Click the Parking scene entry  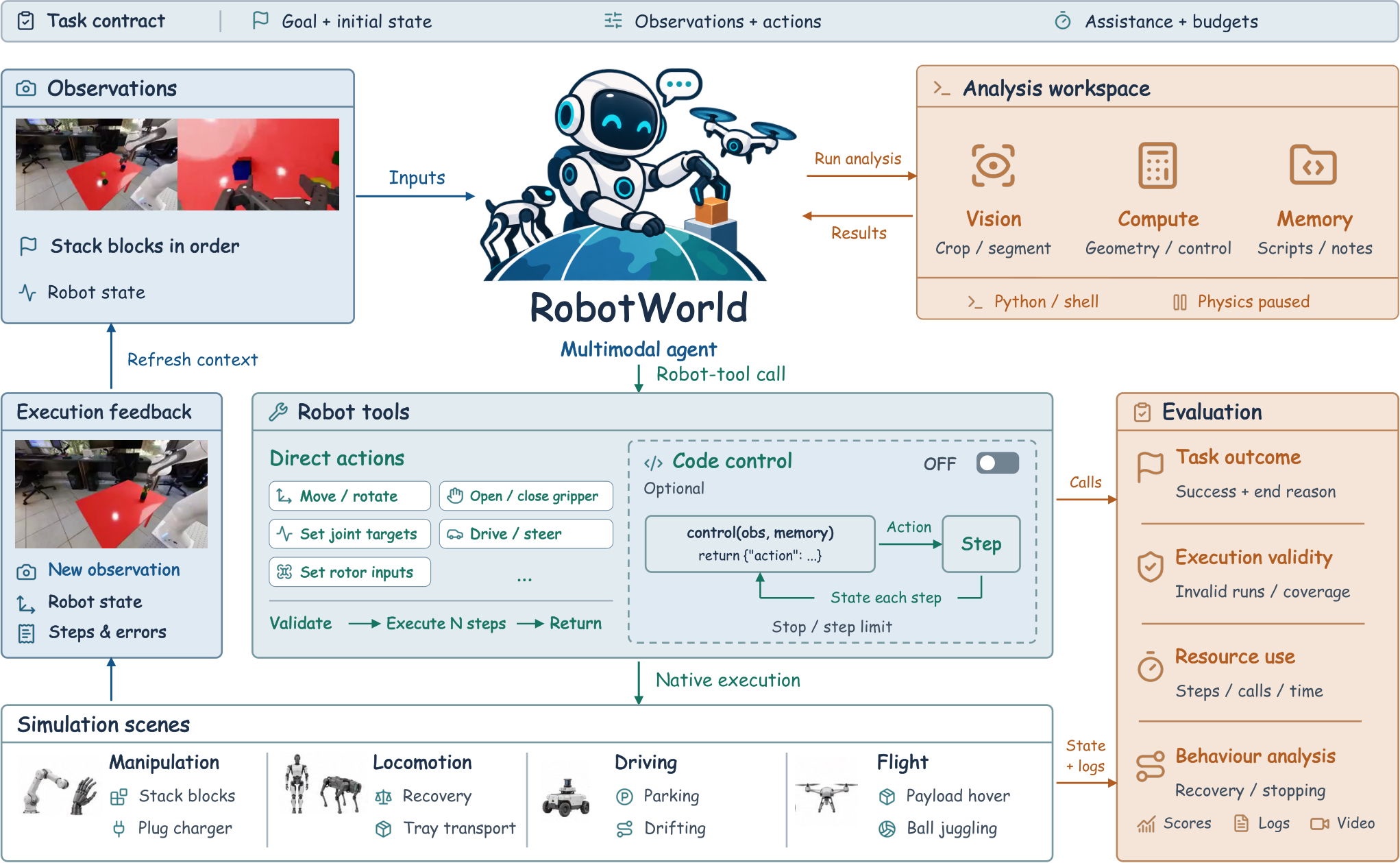pos(658,797)
